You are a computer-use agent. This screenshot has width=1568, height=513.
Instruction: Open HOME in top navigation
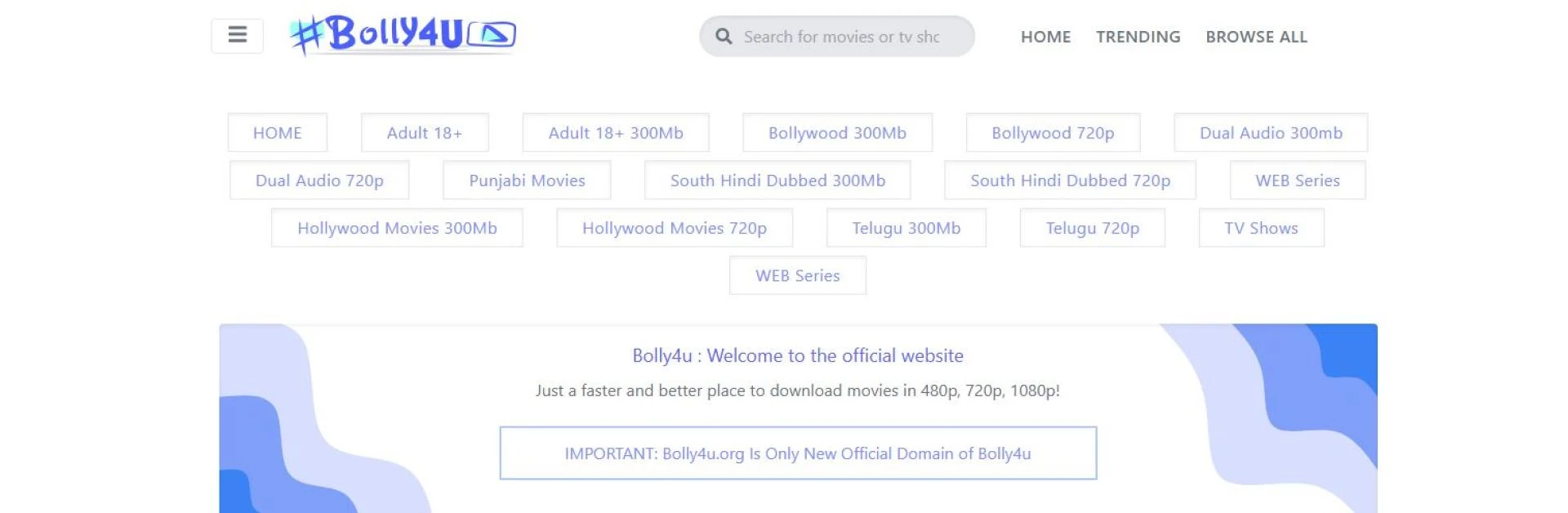pyautogui.click(x=1045, y=37)
